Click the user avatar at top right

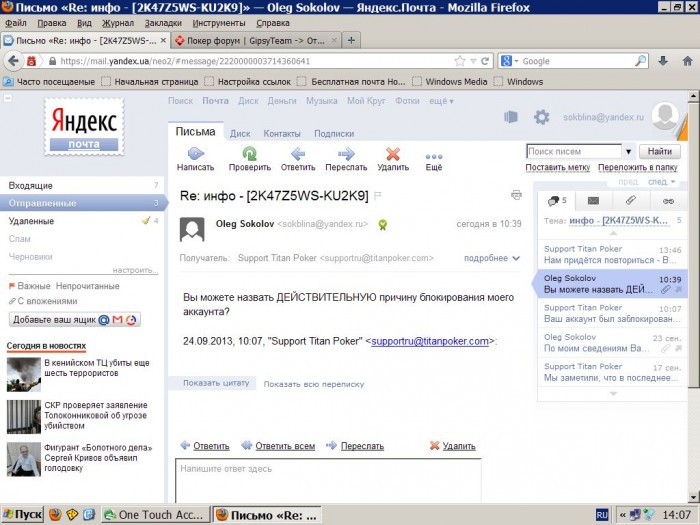665,116
